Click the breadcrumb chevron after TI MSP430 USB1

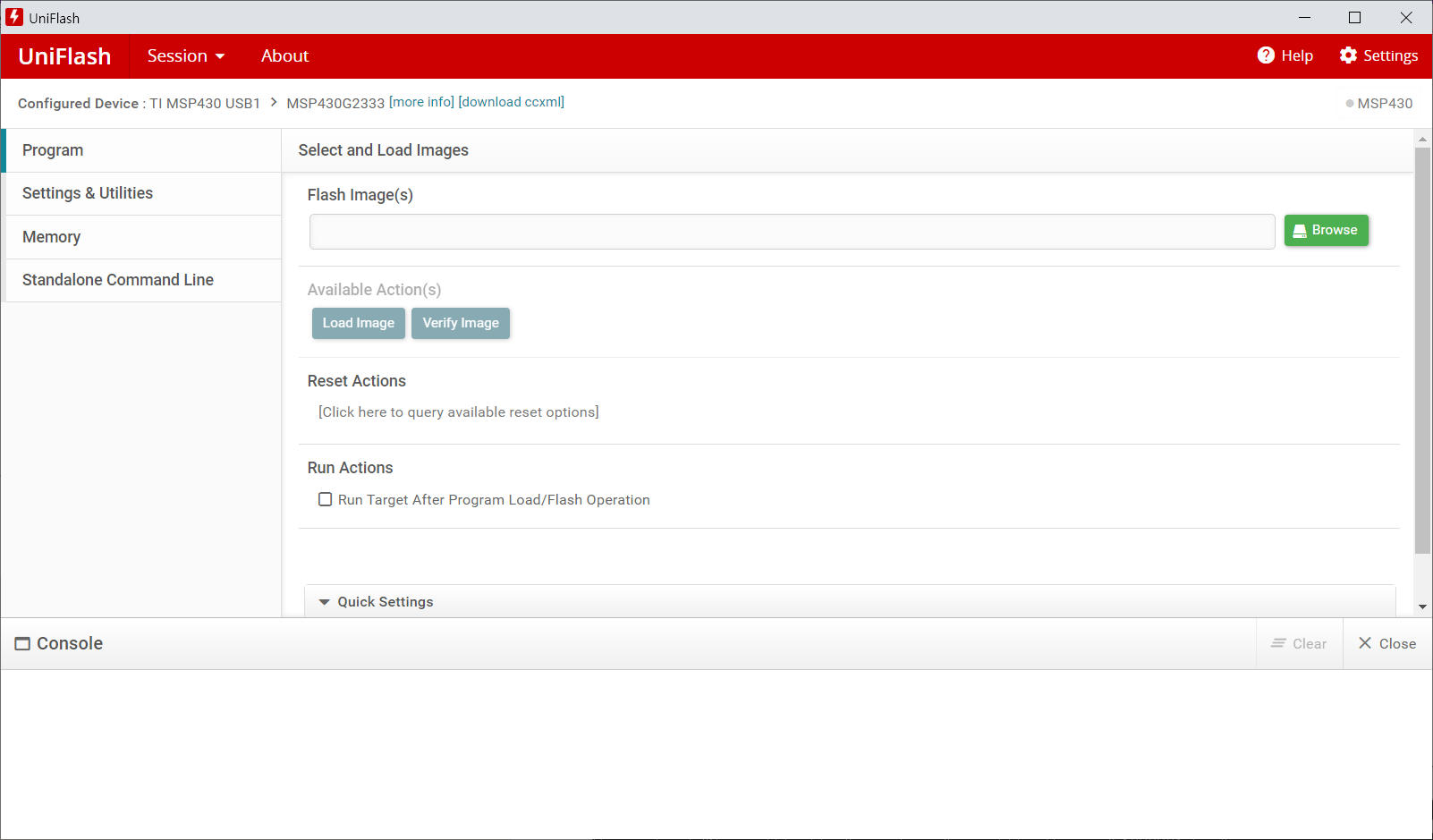click(x=274, y=102)
